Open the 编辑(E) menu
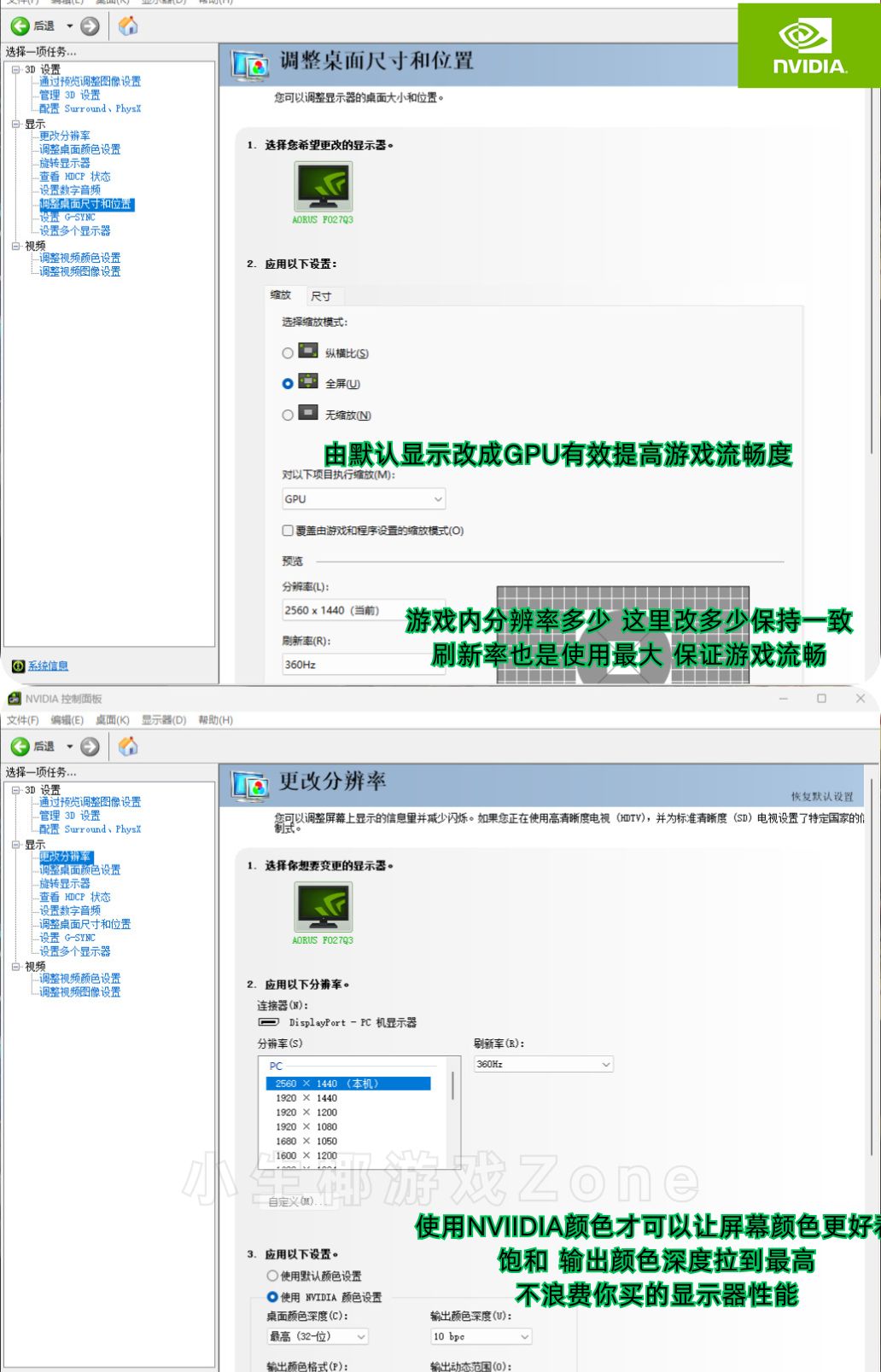The width and height of the screenshot is (881, 1372). pyautogui.click(x=67, y=720)
